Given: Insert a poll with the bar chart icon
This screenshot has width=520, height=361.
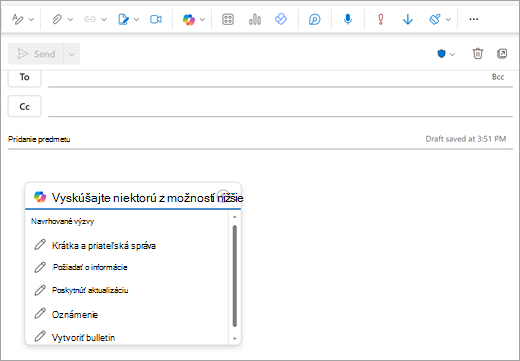Looking at the screenshot, I should click(x=255, y=19).
